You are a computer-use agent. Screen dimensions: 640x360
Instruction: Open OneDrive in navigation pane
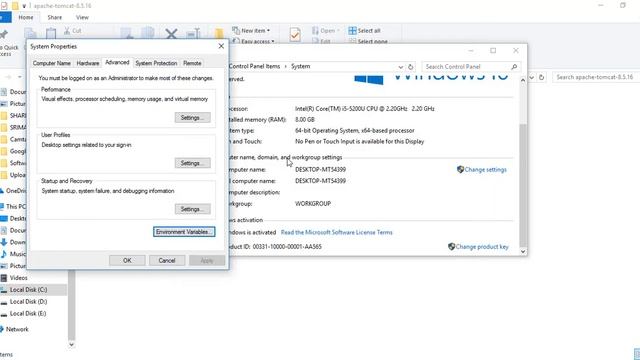pos(16,191)
